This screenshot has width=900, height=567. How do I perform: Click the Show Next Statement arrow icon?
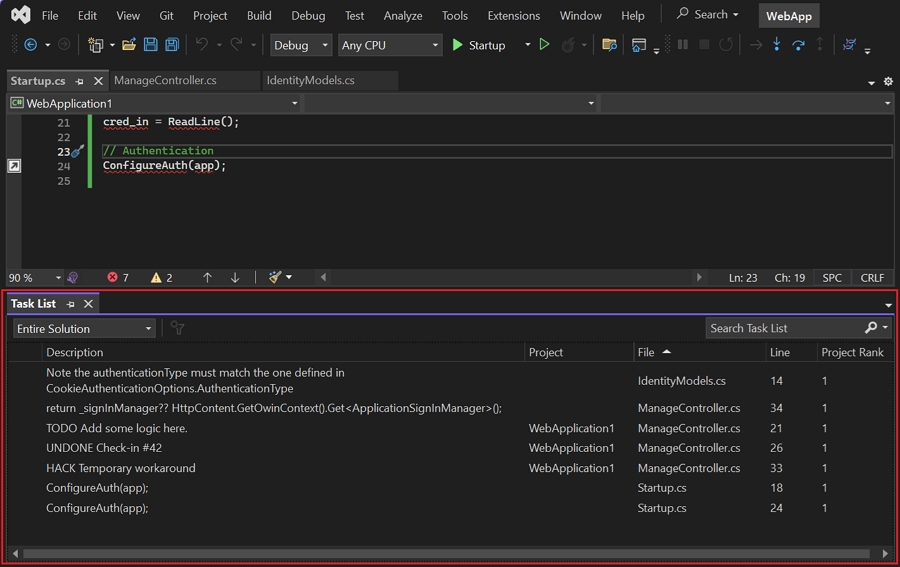tap(755, 45)
